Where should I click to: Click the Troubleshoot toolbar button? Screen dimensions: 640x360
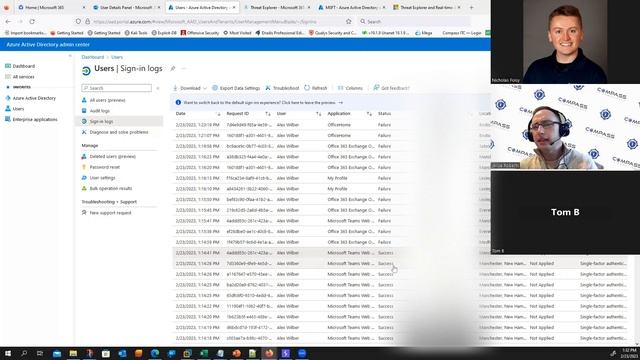(x=282, y=88)
